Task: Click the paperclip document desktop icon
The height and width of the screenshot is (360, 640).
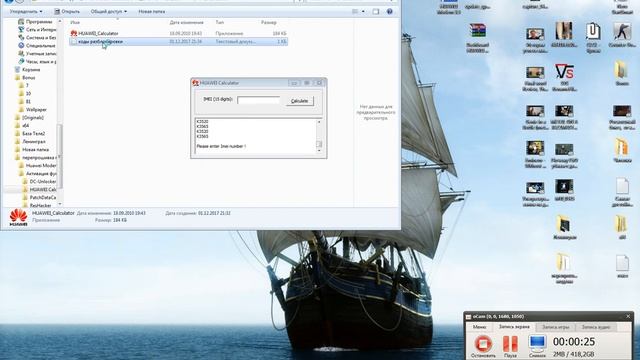Action: [593, 31]
